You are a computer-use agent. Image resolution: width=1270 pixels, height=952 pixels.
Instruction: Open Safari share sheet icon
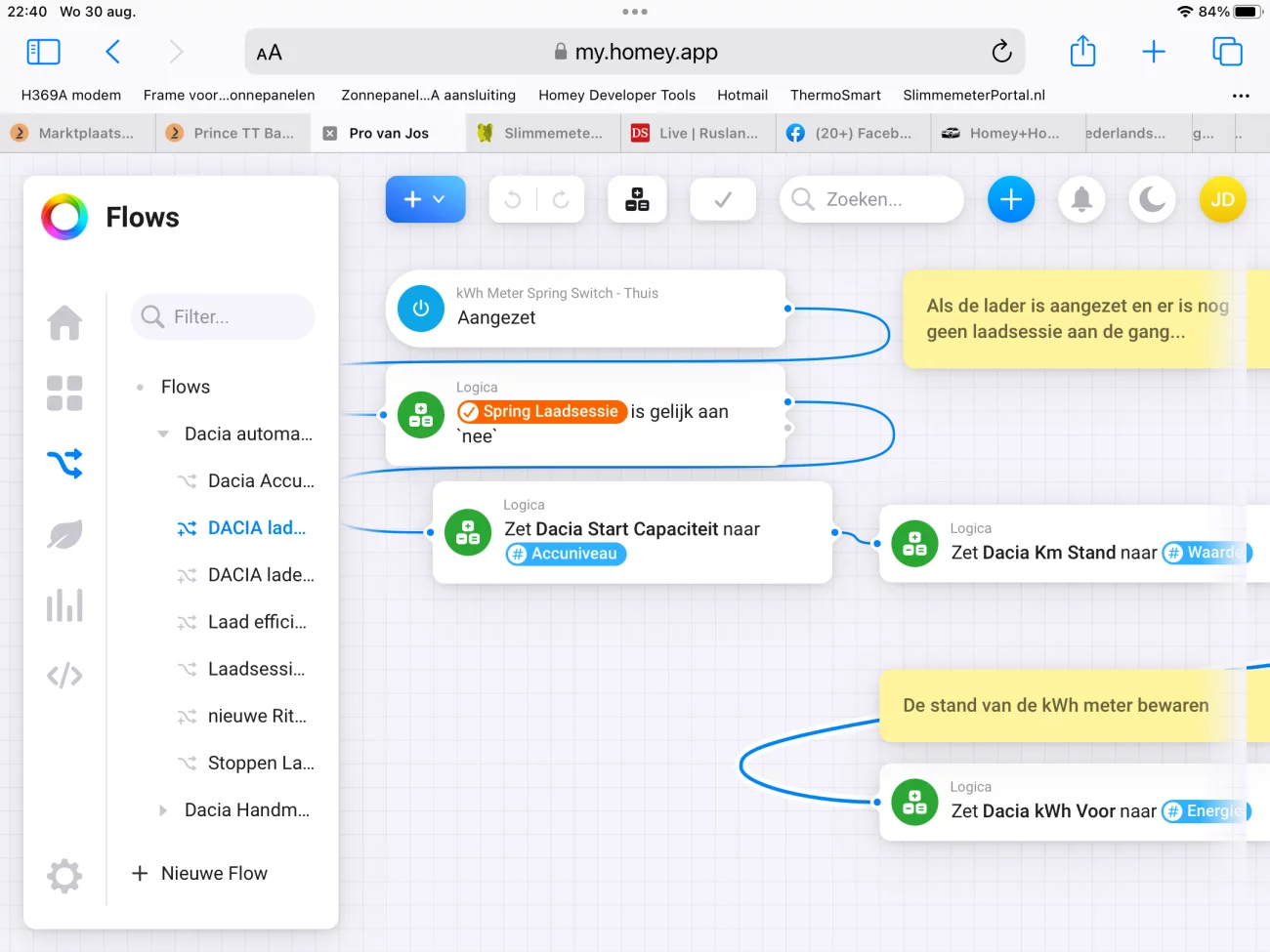[x=1082, y=51]
